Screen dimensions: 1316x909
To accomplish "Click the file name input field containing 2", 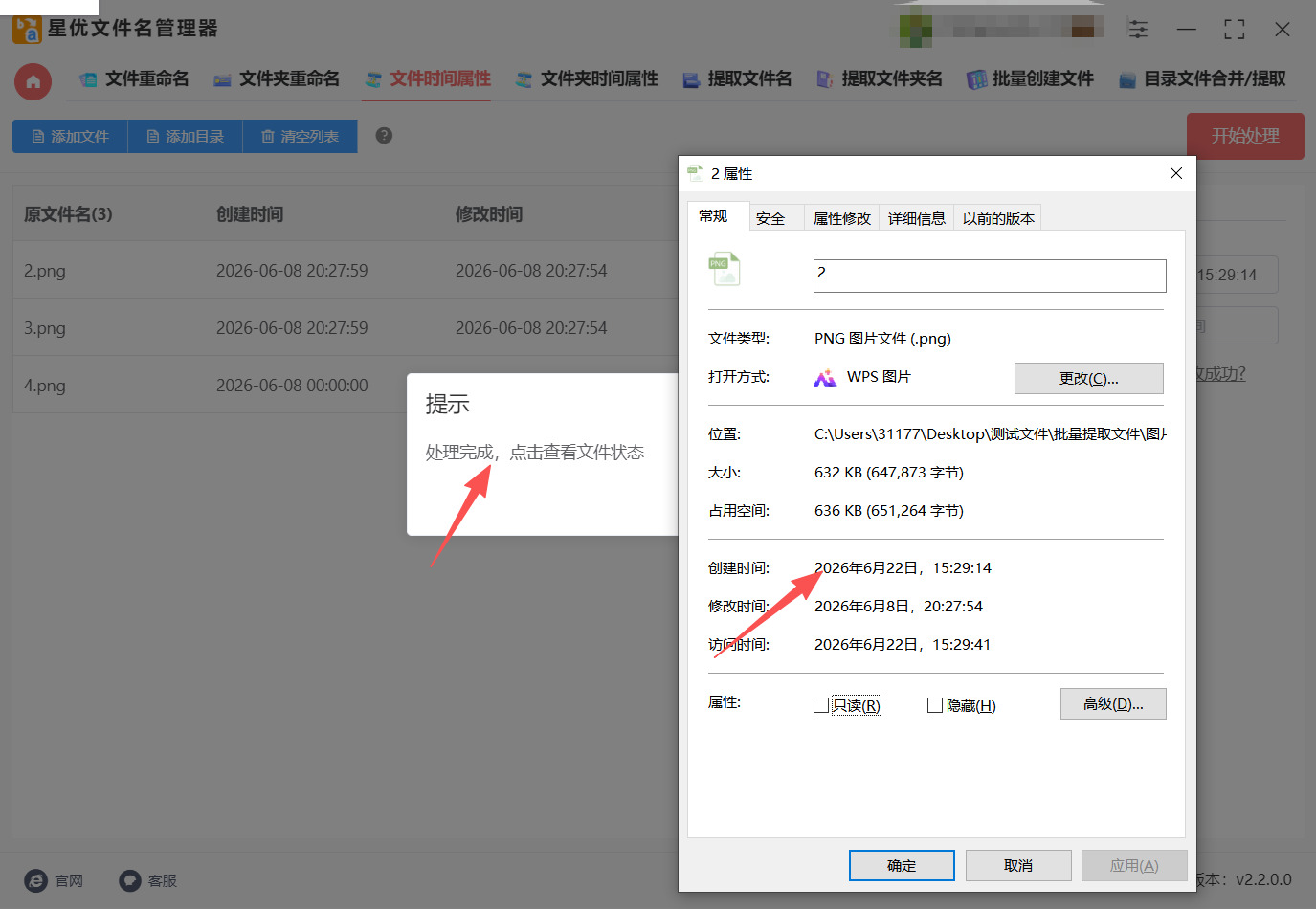I will pos(990,276).
